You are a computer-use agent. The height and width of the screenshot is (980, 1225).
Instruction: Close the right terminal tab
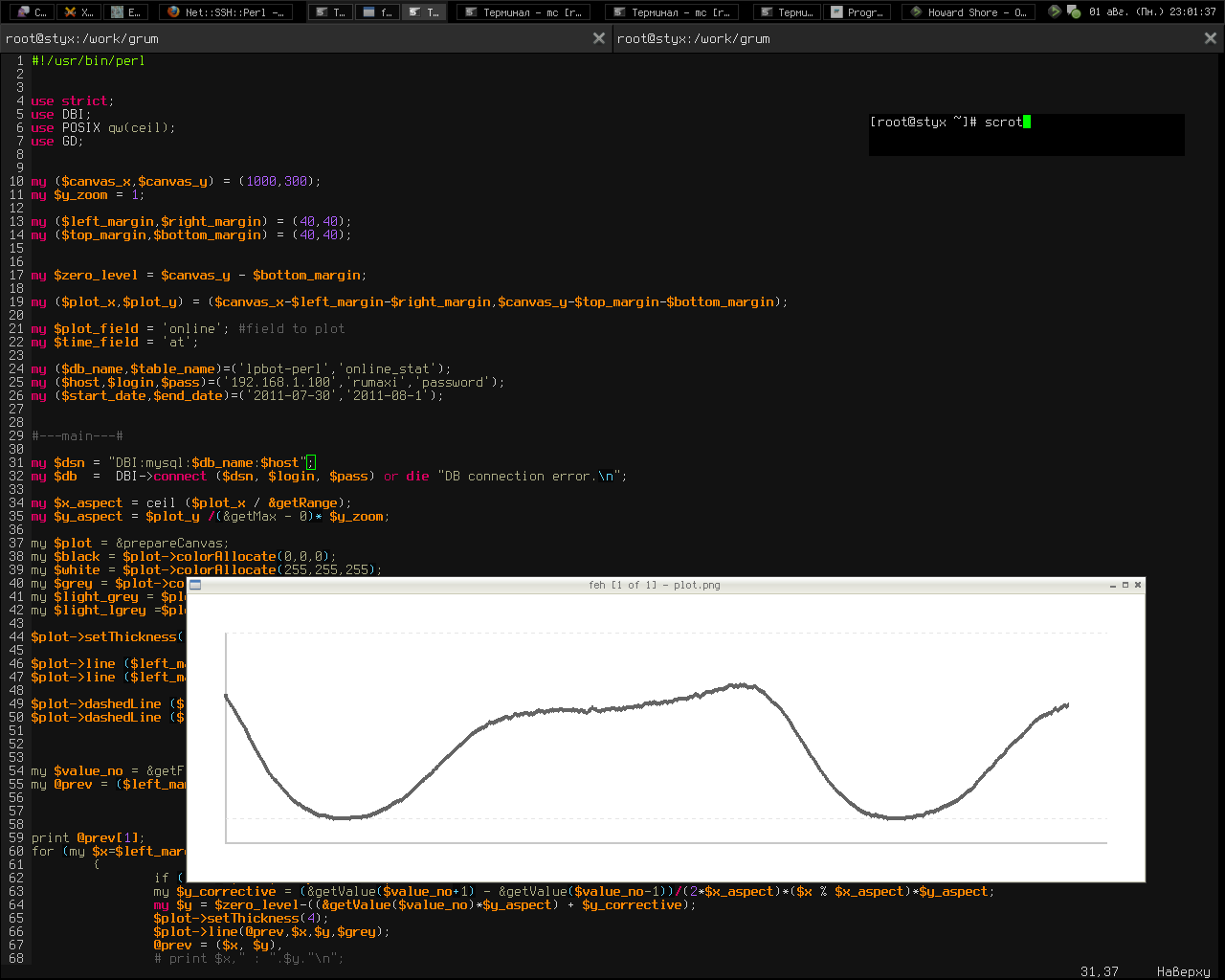click(1210, 38)
